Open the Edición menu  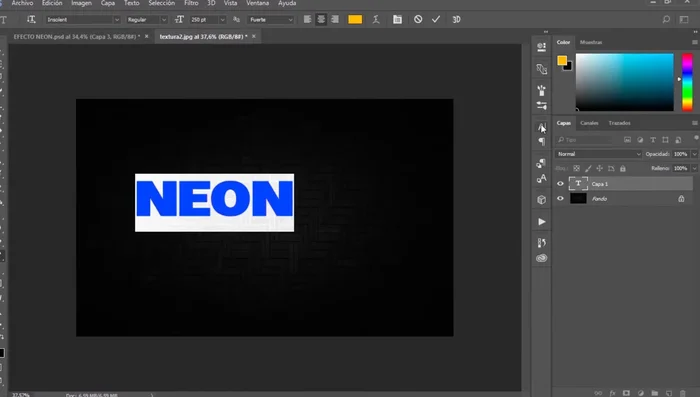pyautogui.click(x=52, y=3)
